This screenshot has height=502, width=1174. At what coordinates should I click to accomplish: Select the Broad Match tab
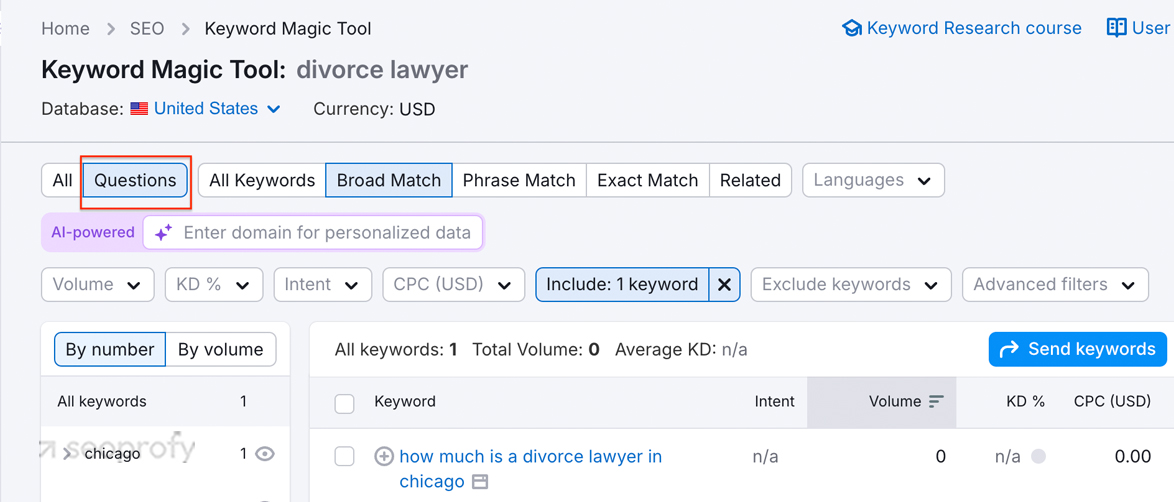click(389, 181)
